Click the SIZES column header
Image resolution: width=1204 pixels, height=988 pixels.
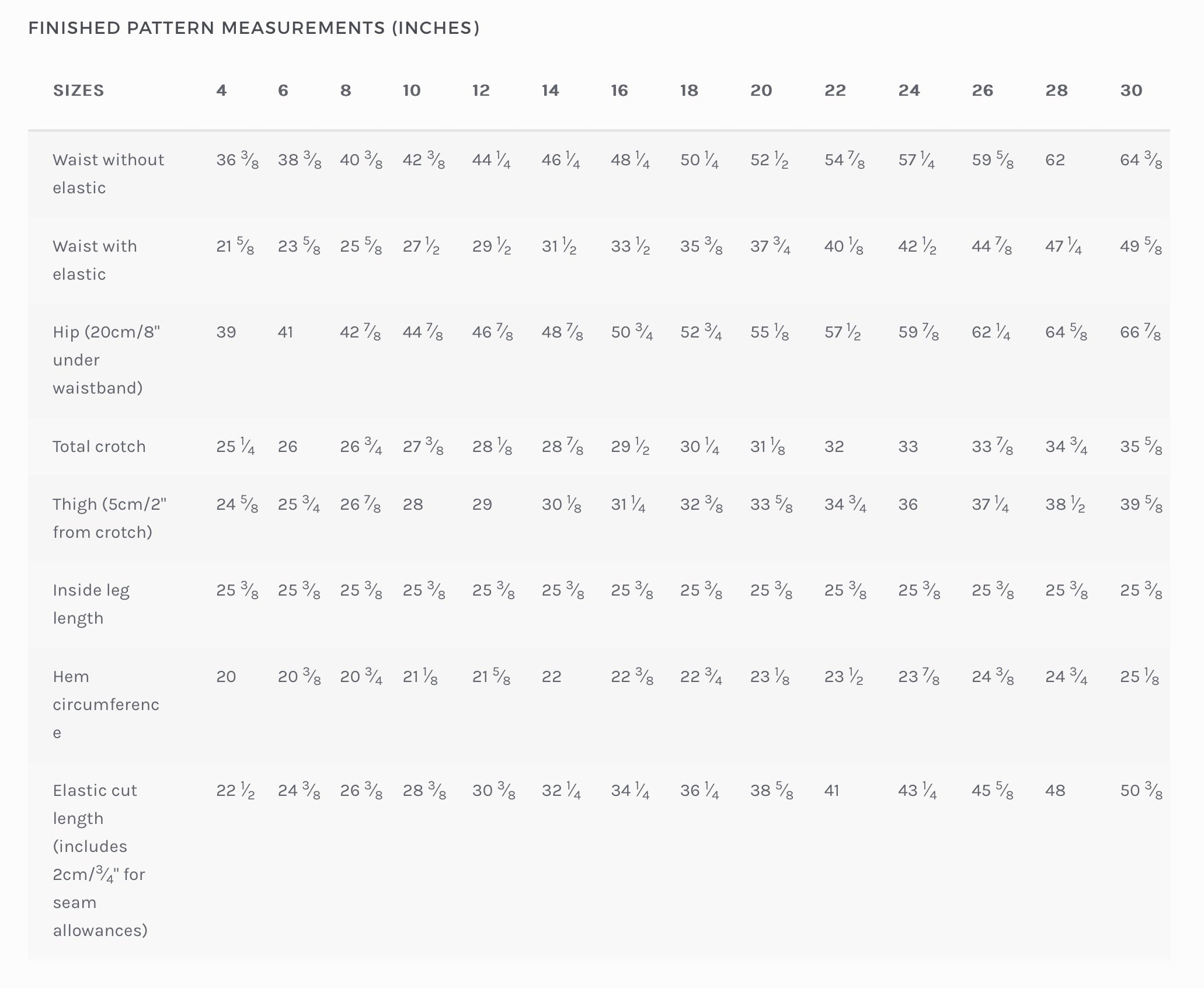pyautogui.click(x=79, y=91)
